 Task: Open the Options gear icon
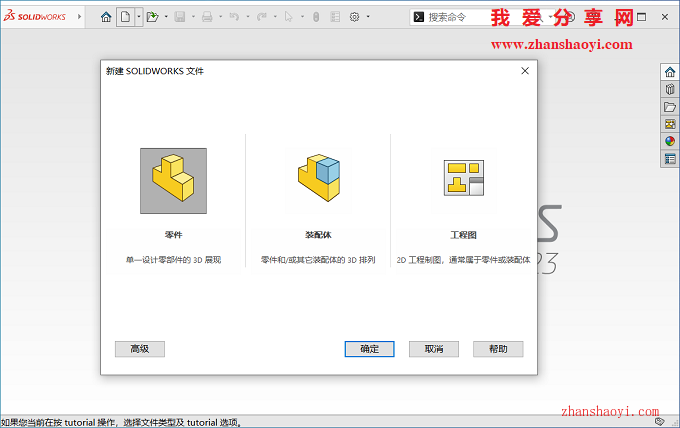[354, 17]
